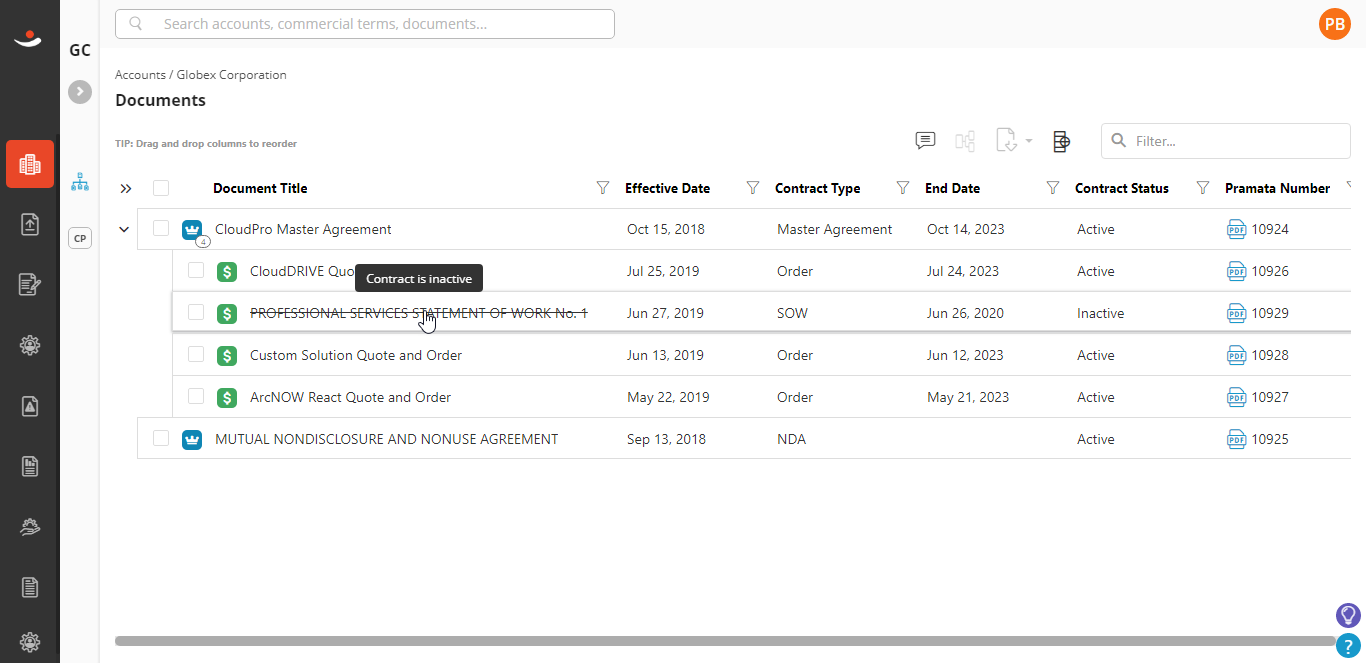The height and width of the screenshot is (663, 1366).
Task: Filter the Document Title column
Action: pyautogui.click(x=603, y=188)
